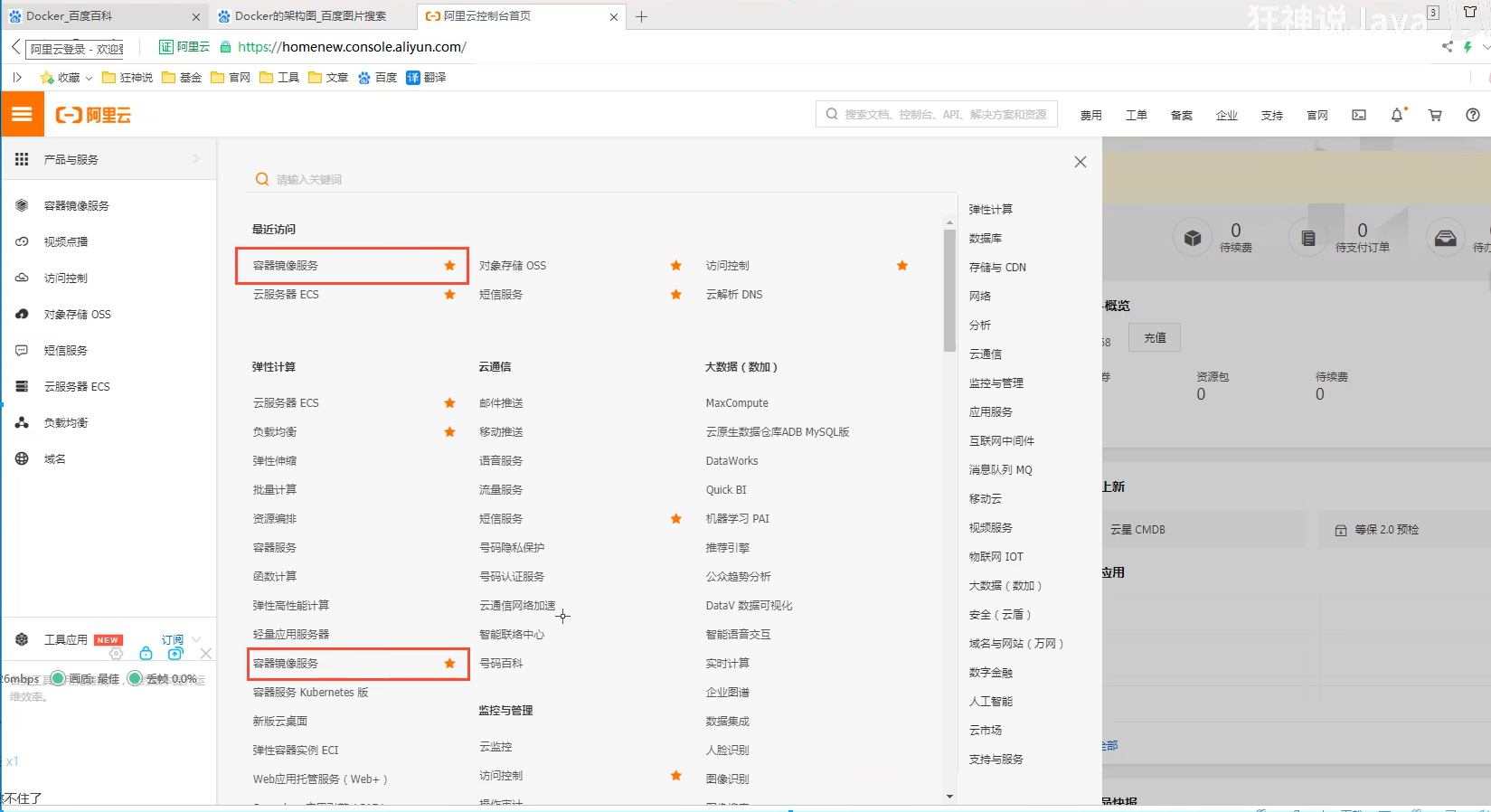Click the 百度 bookmark paw icon
The height and width of the screenshot is (812, 1491).
[364, 78]
